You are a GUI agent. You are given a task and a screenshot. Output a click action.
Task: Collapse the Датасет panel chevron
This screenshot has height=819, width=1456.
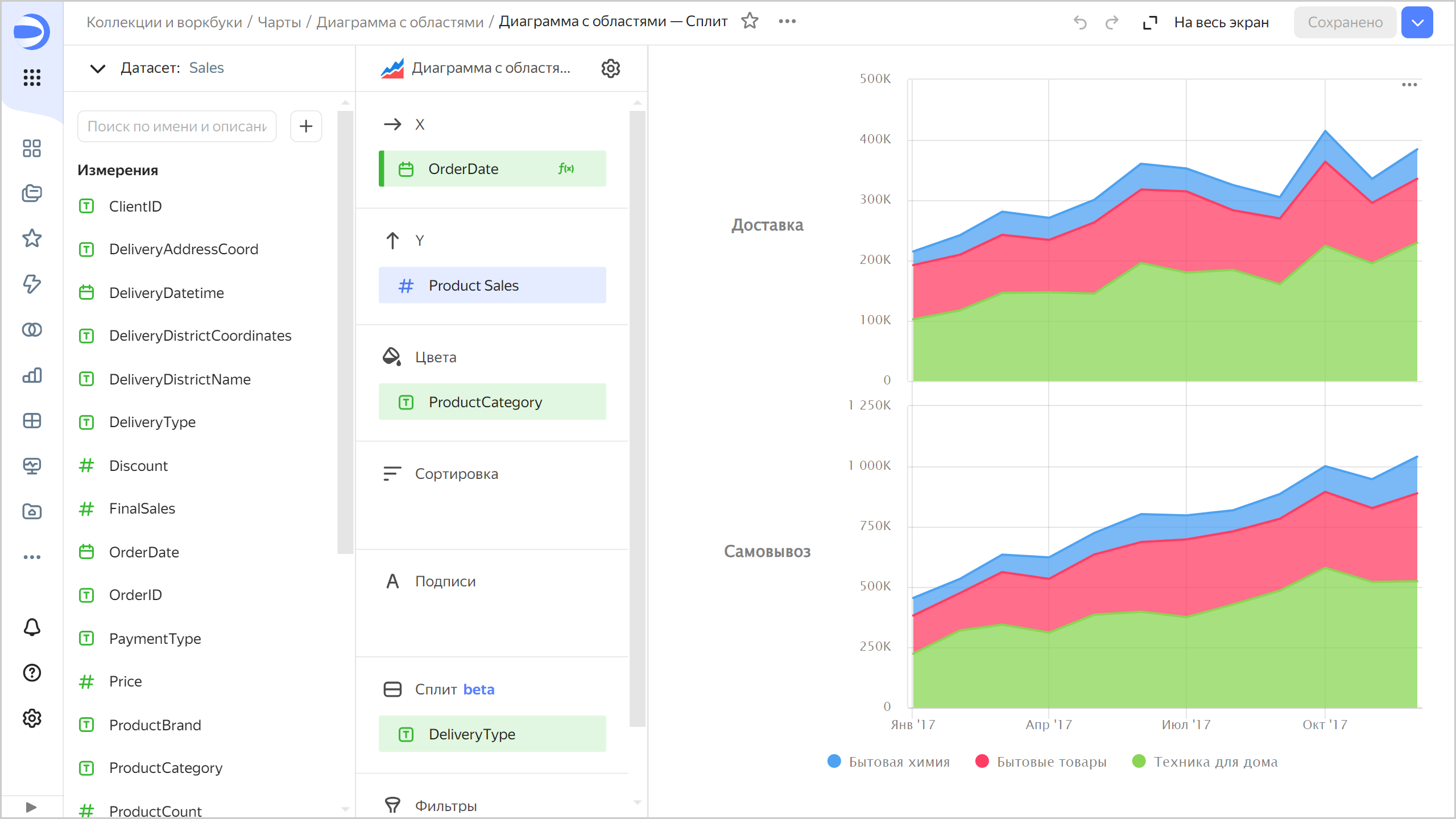[98, 68]
